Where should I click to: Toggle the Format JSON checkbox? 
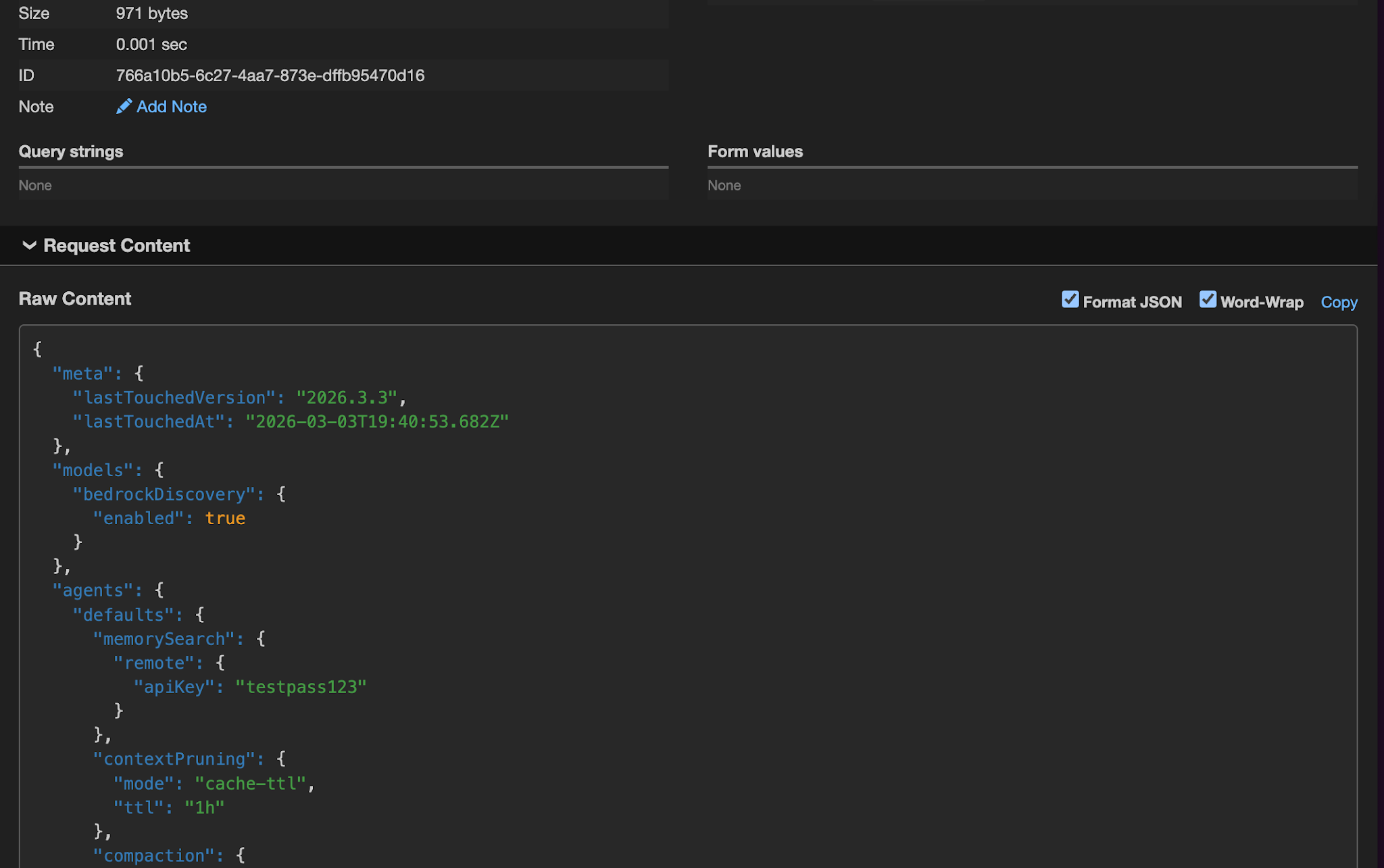tap(1070, 299)
